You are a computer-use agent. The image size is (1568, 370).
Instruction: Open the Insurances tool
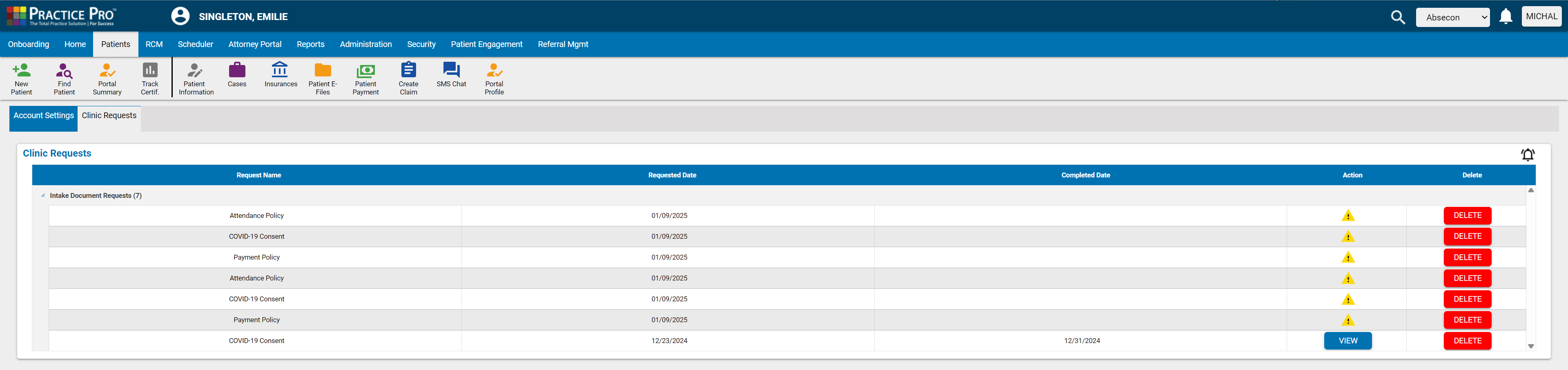[281, 75]
